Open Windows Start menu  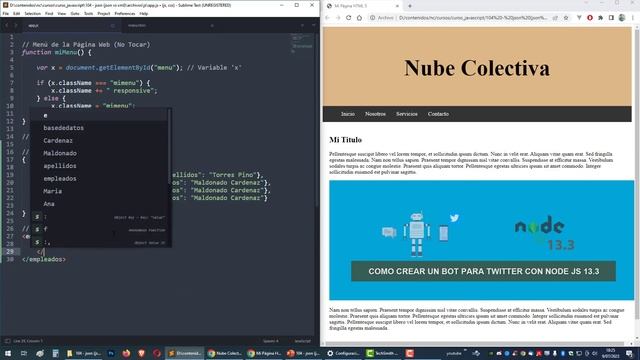coord(7,353)
